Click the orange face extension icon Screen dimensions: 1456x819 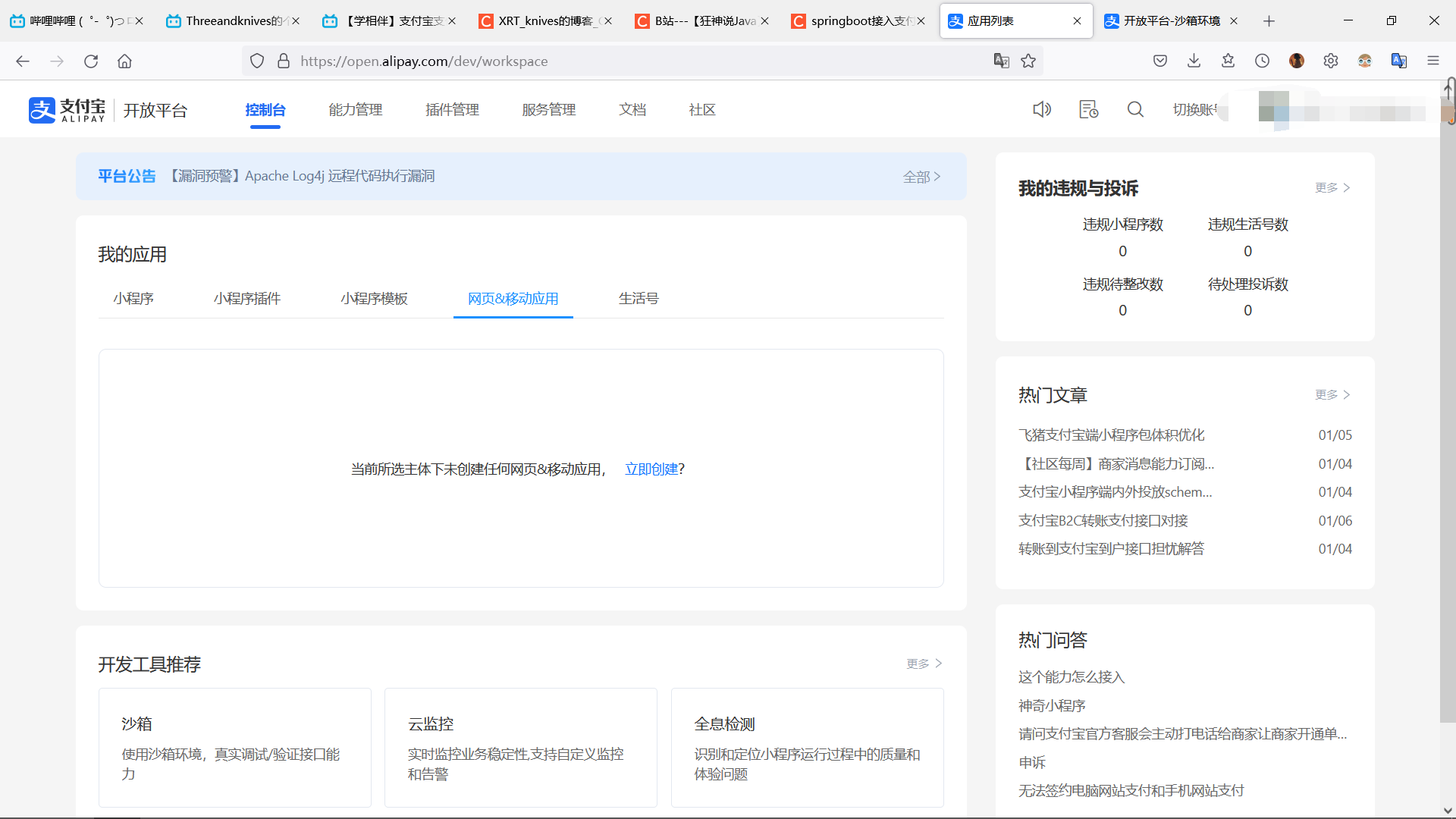[1365, 61]
